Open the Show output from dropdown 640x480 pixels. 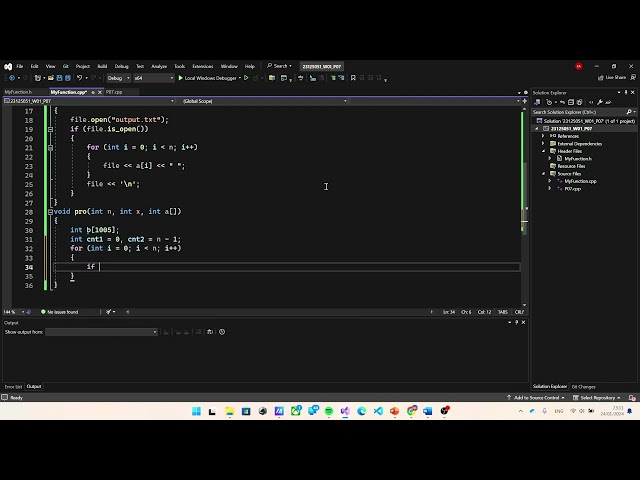coord(101,332)
